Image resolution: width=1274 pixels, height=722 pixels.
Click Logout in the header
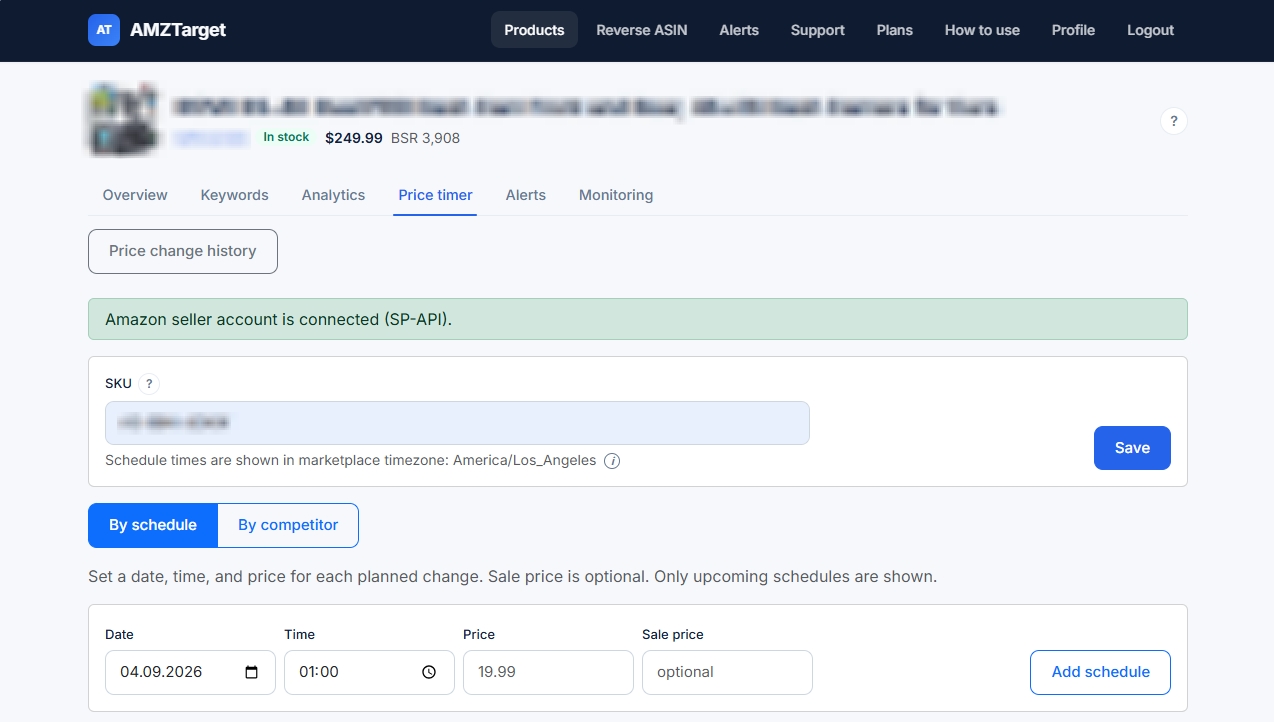1151,30
